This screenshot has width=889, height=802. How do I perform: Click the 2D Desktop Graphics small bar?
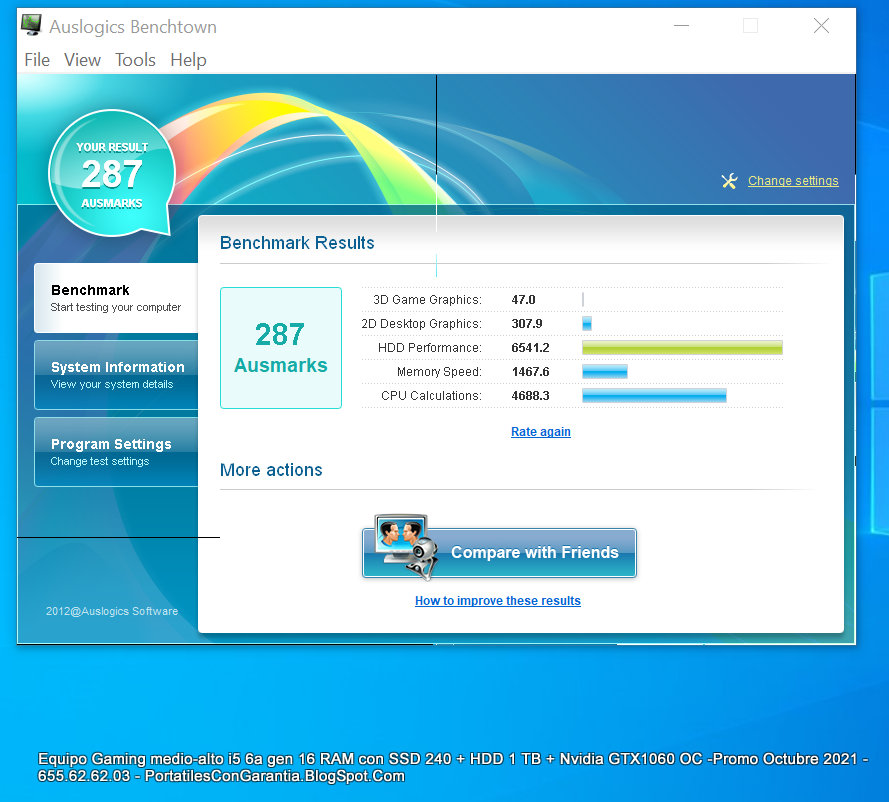587,324
